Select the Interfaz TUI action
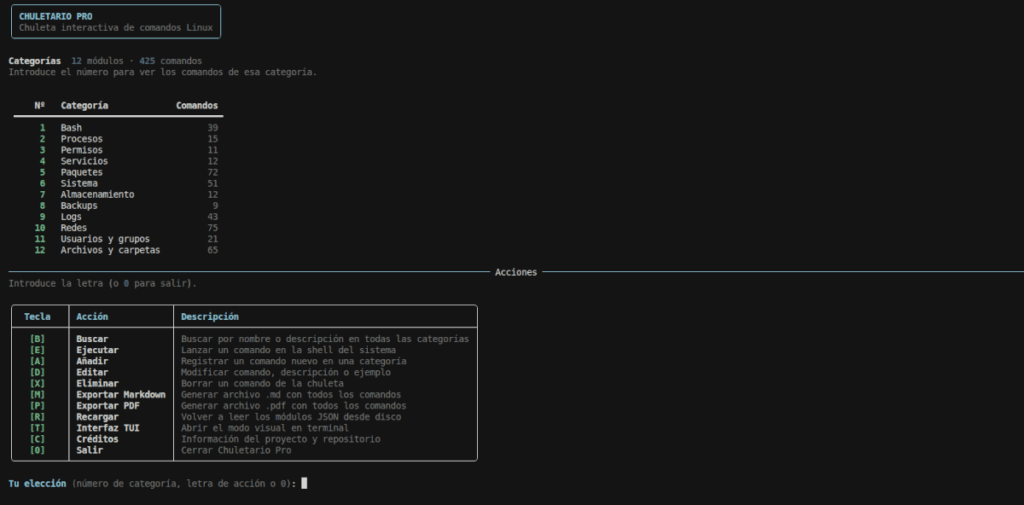 click(x=108, y=428)
